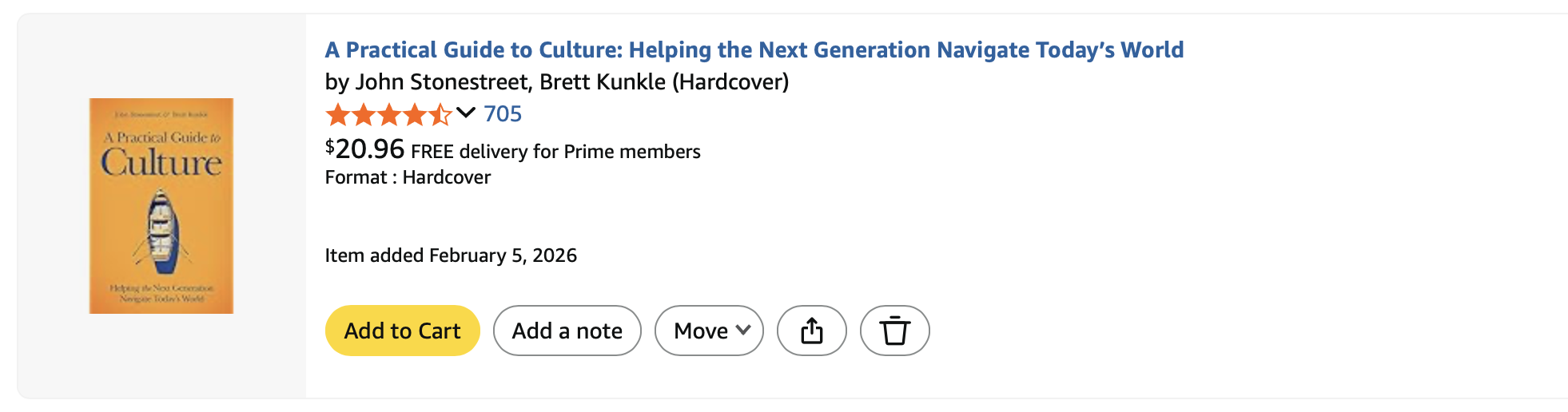Click the half-filled fifth star

point(440,115)
